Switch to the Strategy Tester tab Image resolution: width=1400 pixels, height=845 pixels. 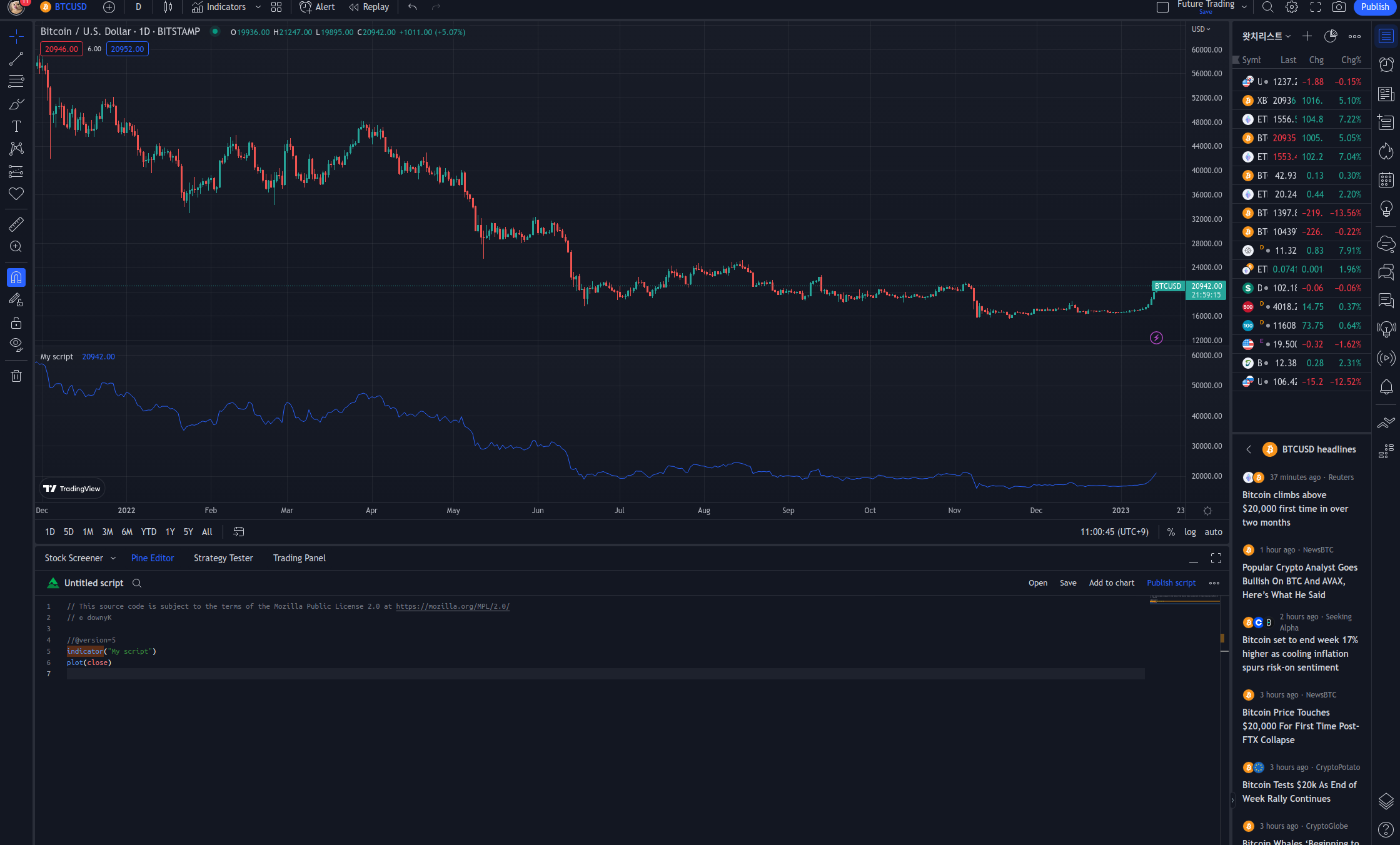point(223,558)
